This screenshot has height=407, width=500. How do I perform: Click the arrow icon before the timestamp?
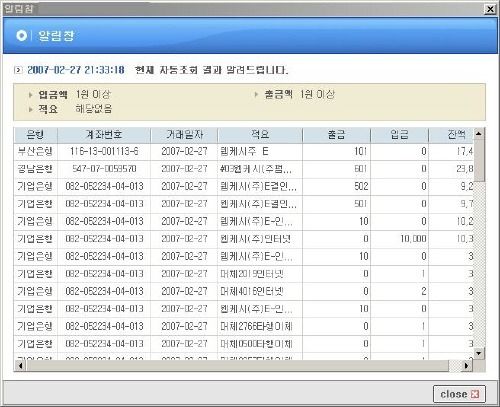coord(18,70)
